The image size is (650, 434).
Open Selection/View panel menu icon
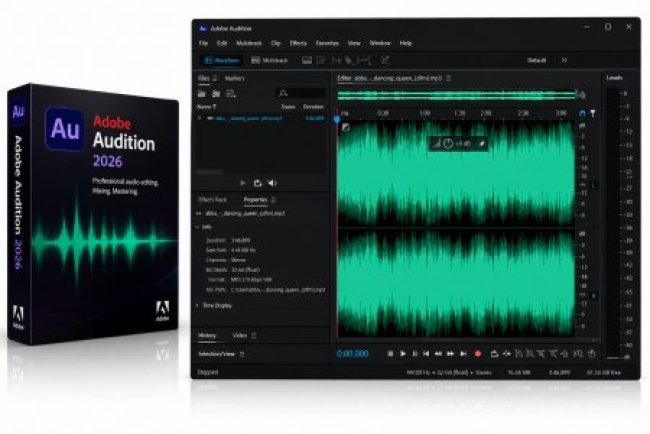tap(242, 354)
